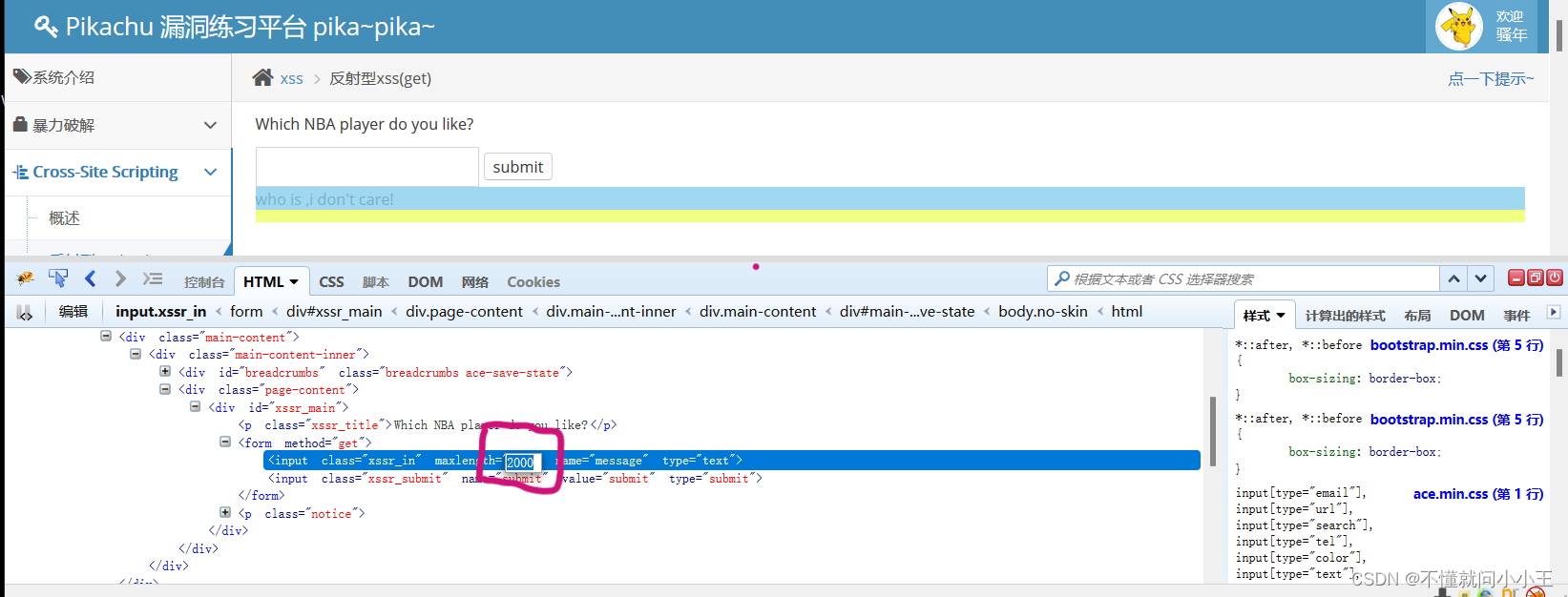The image size is (1568, 597).
Task: Select div#xssr_main in element path
Action: tap(334, 311)
